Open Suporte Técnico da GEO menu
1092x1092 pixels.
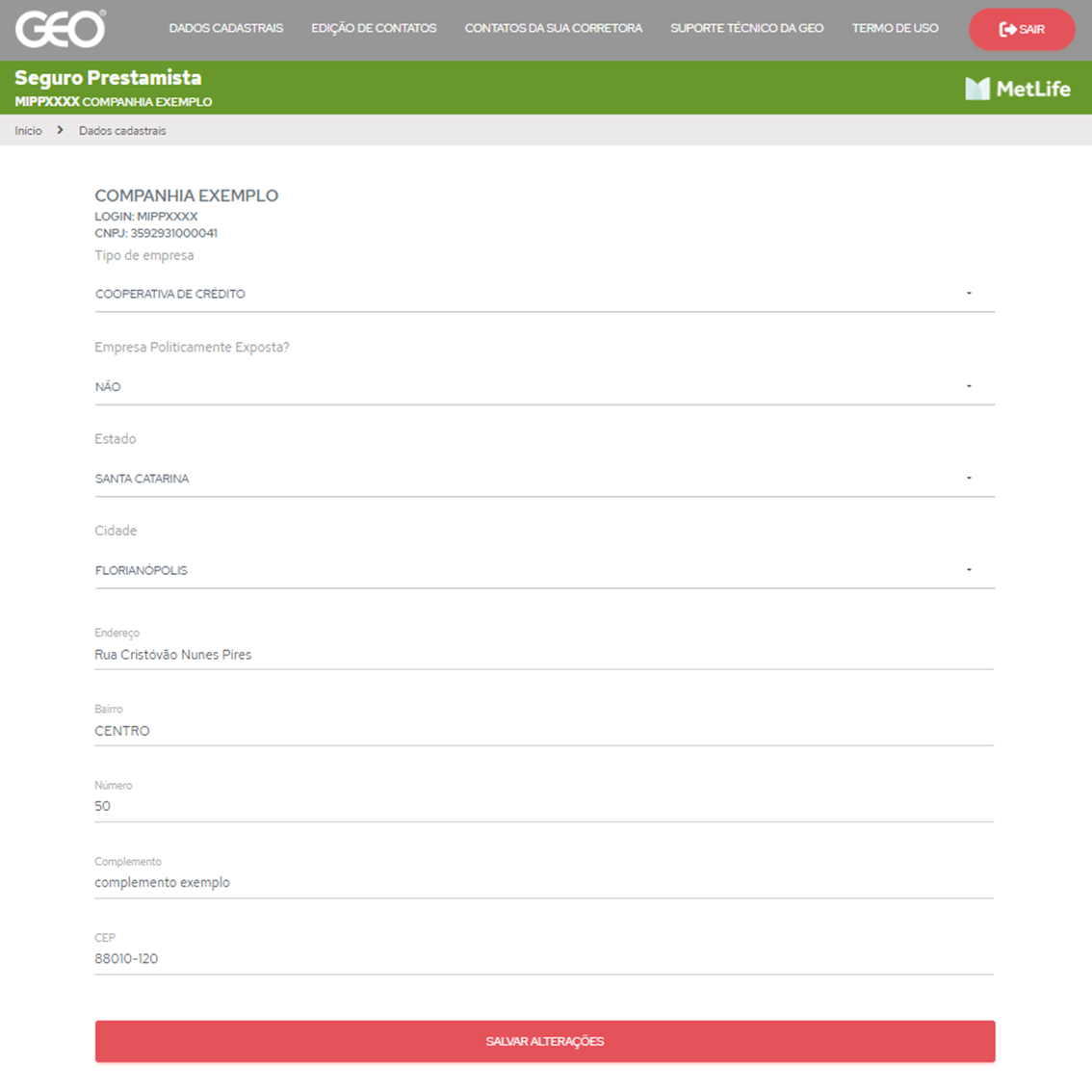[x=746, y=29]
